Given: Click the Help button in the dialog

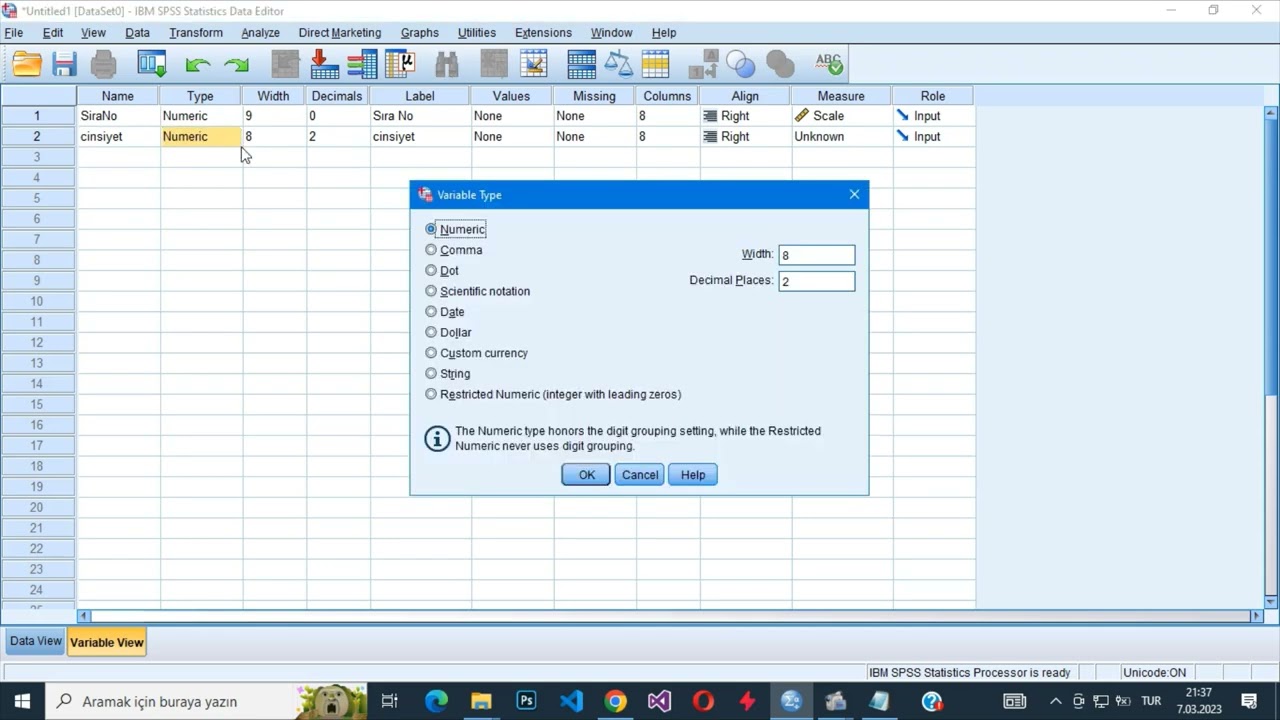Looking at the screenshot, I should (693, 475).
